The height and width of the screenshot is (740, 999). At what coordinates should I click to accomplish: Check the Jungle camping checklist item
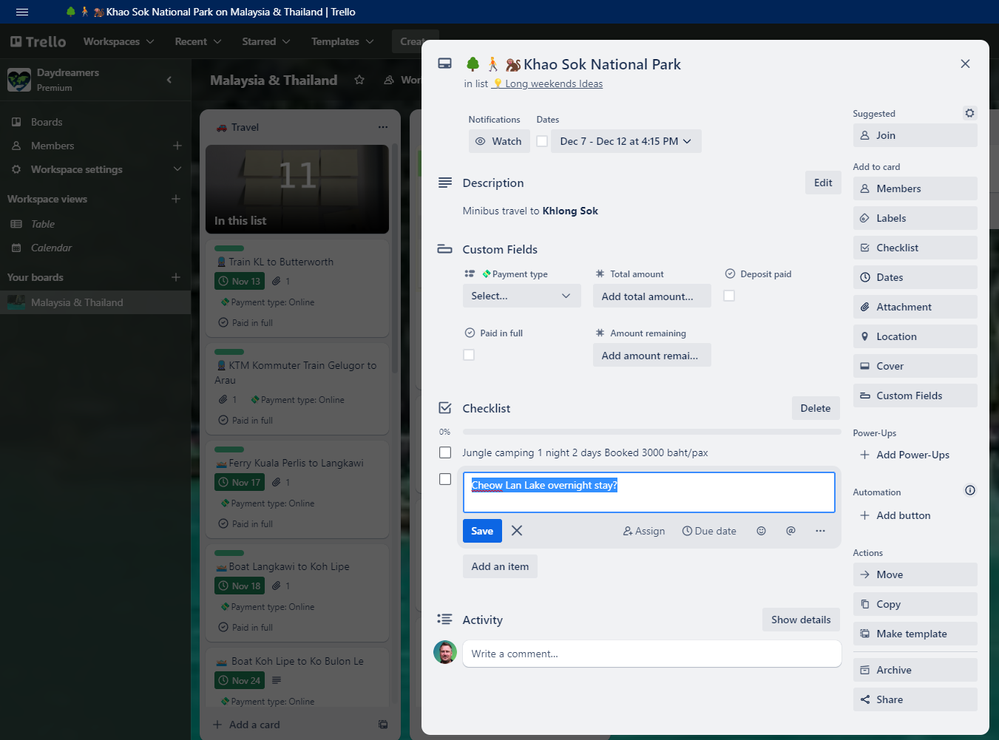(x=445, y=453)
